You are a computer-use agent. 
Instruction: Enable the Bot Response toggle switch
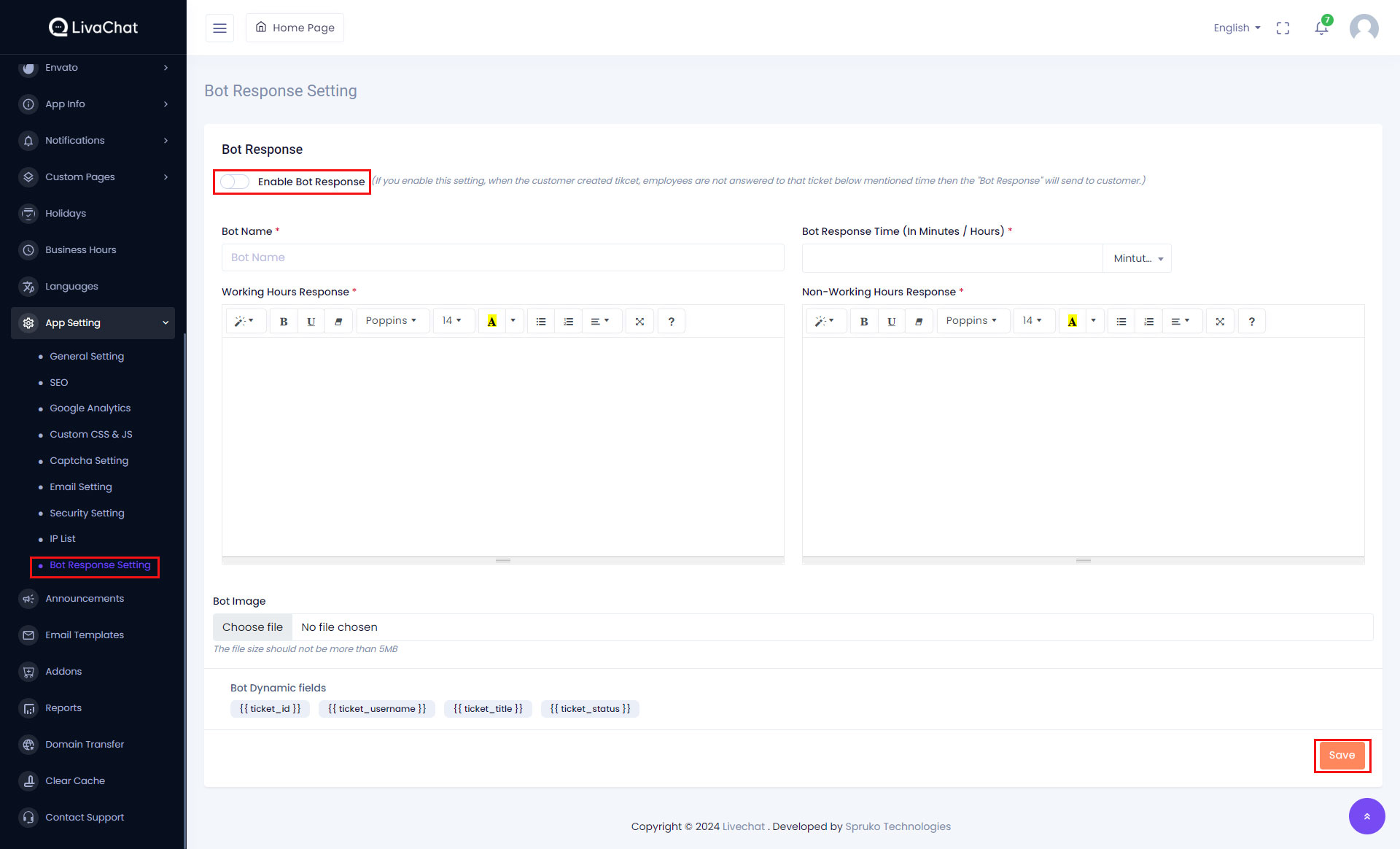click(x=235, y=182)
